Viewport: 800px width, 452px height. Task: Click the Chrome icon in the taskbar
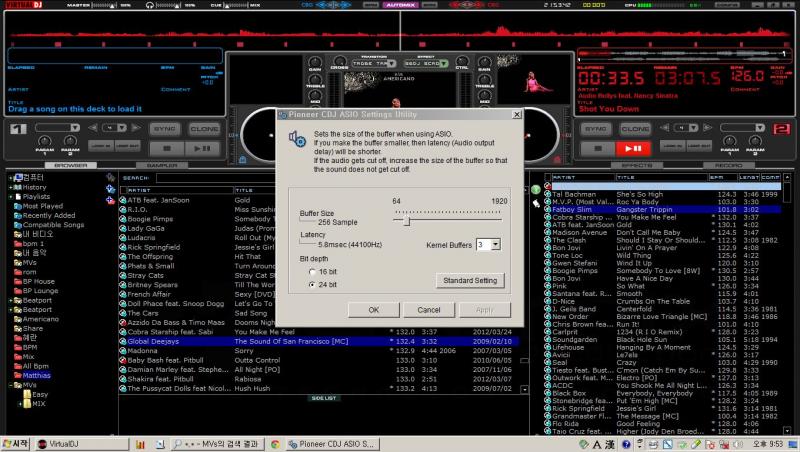pyautogui.click(x=275, y=443)
